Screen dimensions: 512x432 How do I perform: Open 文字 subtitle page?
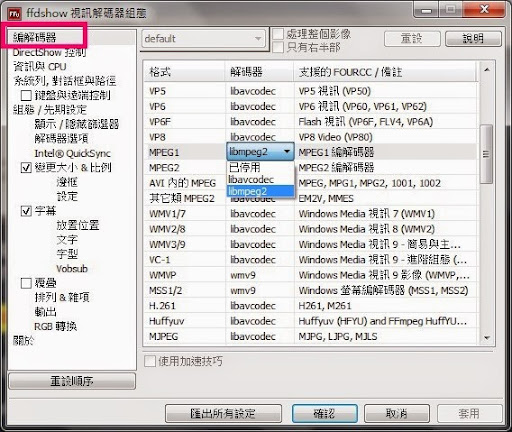67,240
